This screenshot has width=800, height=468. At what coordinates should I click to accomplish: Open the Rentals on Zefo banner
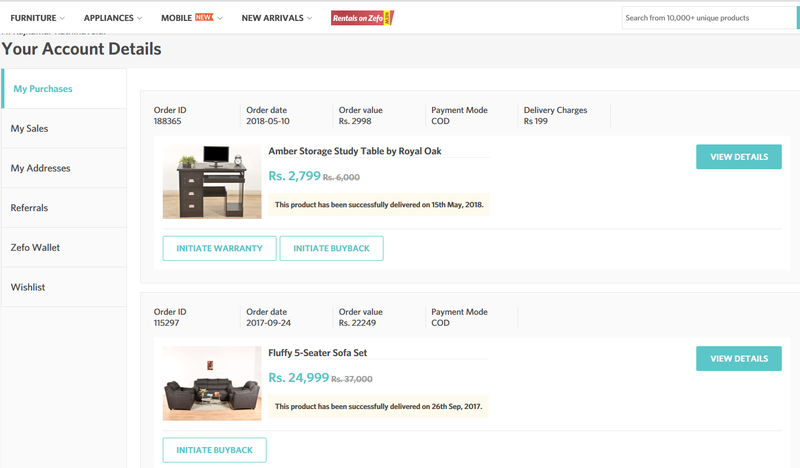[362, 18]
